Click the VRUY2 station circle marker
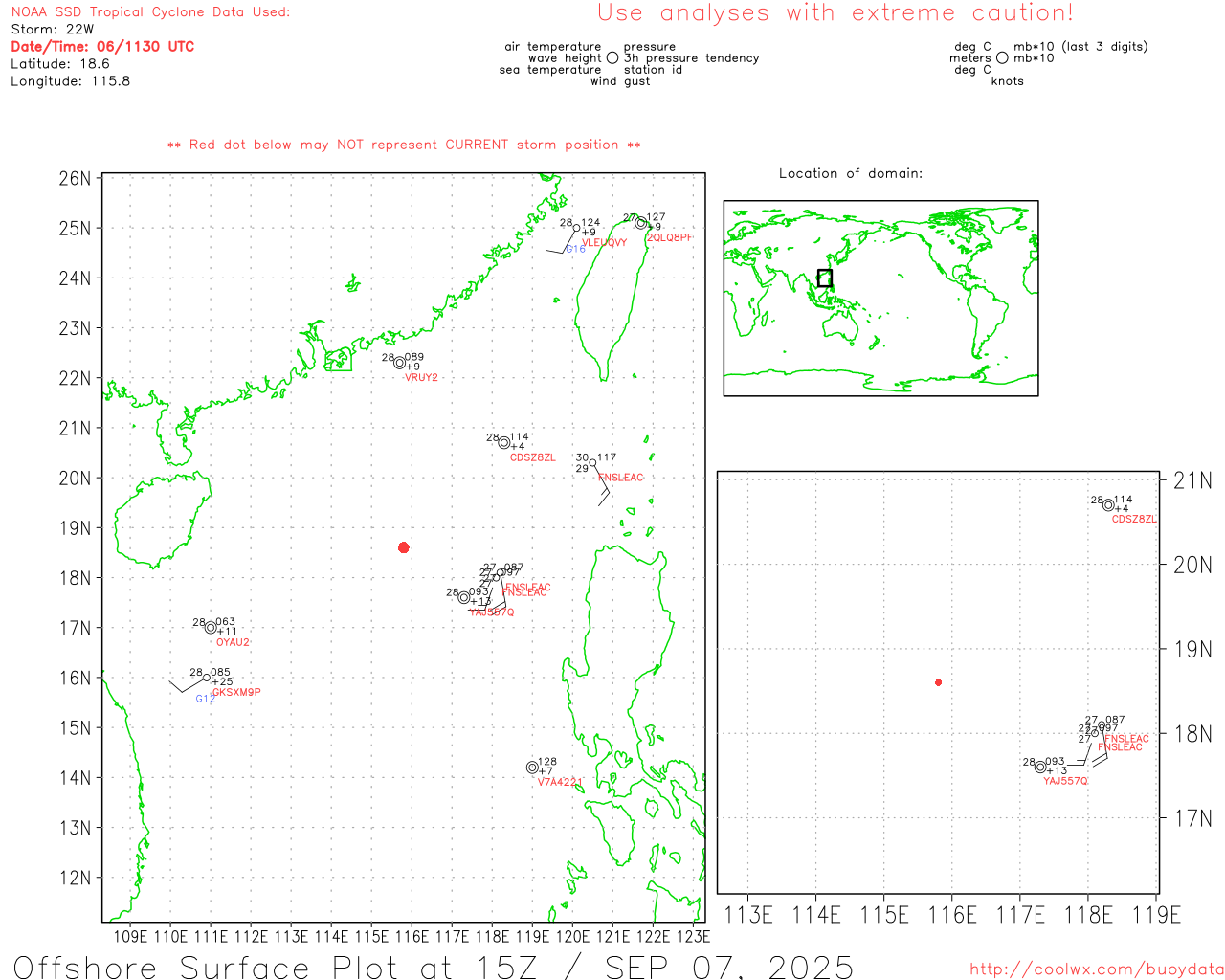Viewport: 1225px width, 980px height. (x=399, y=363)
